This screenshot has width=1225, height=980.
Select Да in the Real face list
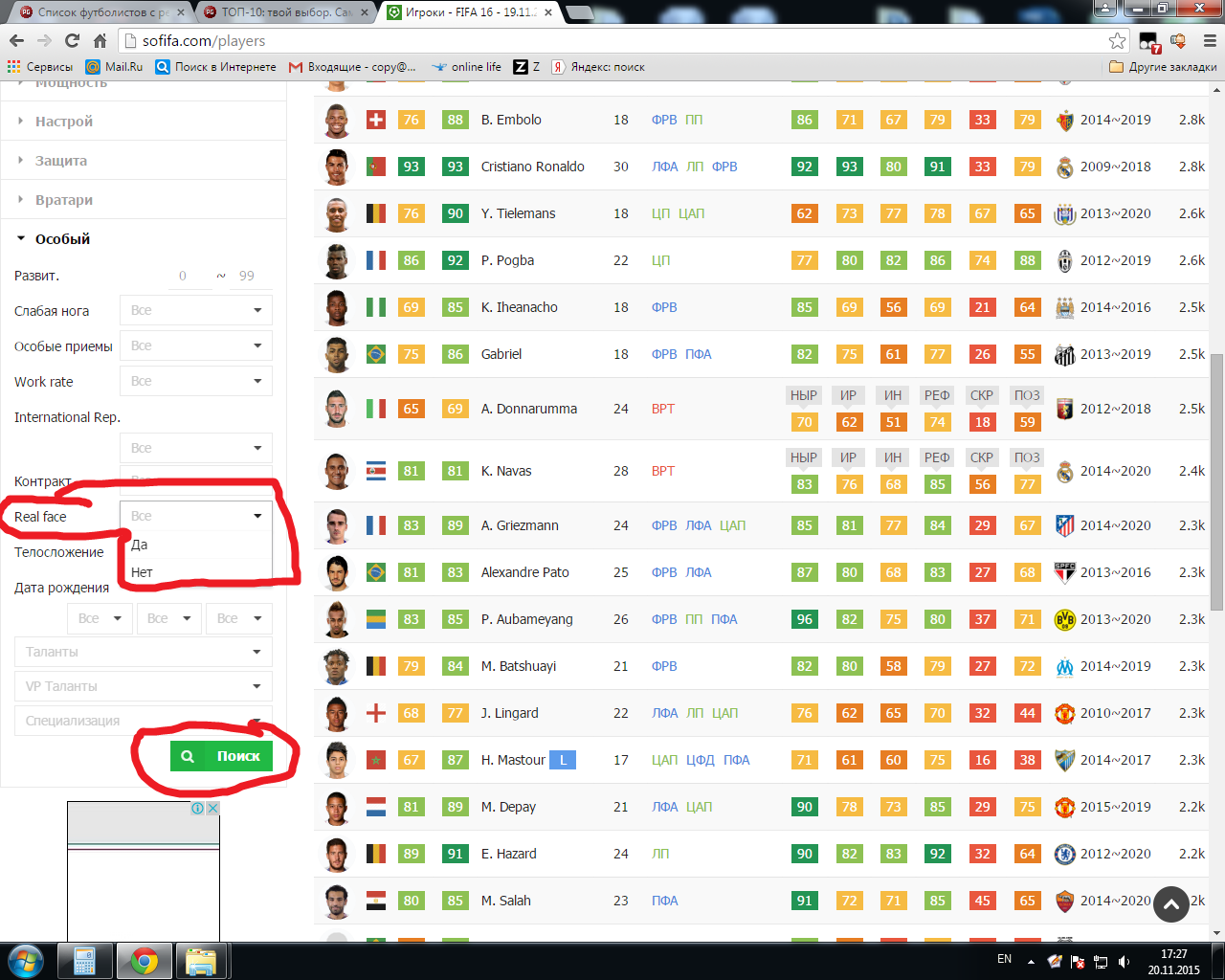pyautogui.click(x=196, y=545)
